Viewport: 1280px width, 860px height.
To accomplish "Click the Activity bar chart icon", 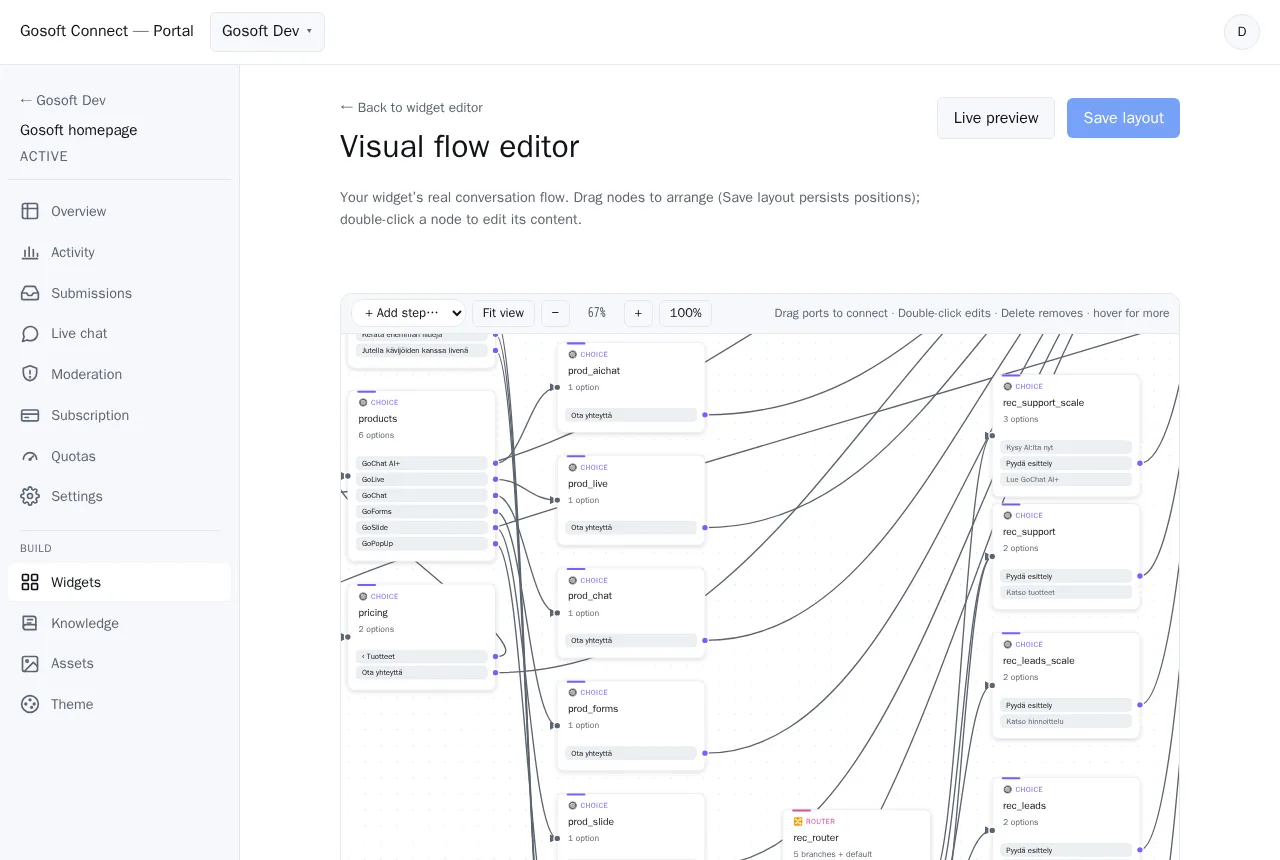I will click(30, 252).
